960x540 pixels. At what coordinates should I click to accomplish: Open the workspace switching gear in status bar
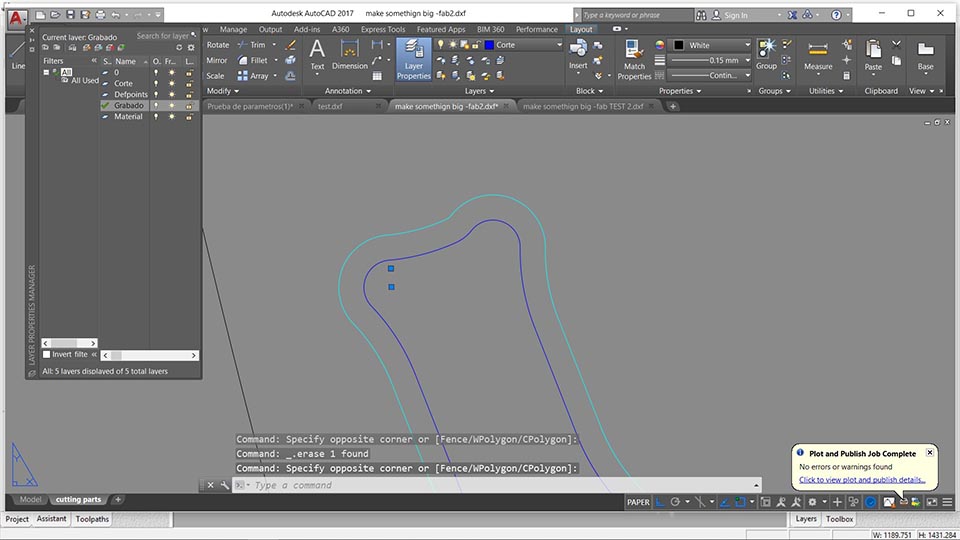pyautogui.click(x=812, y=502)
